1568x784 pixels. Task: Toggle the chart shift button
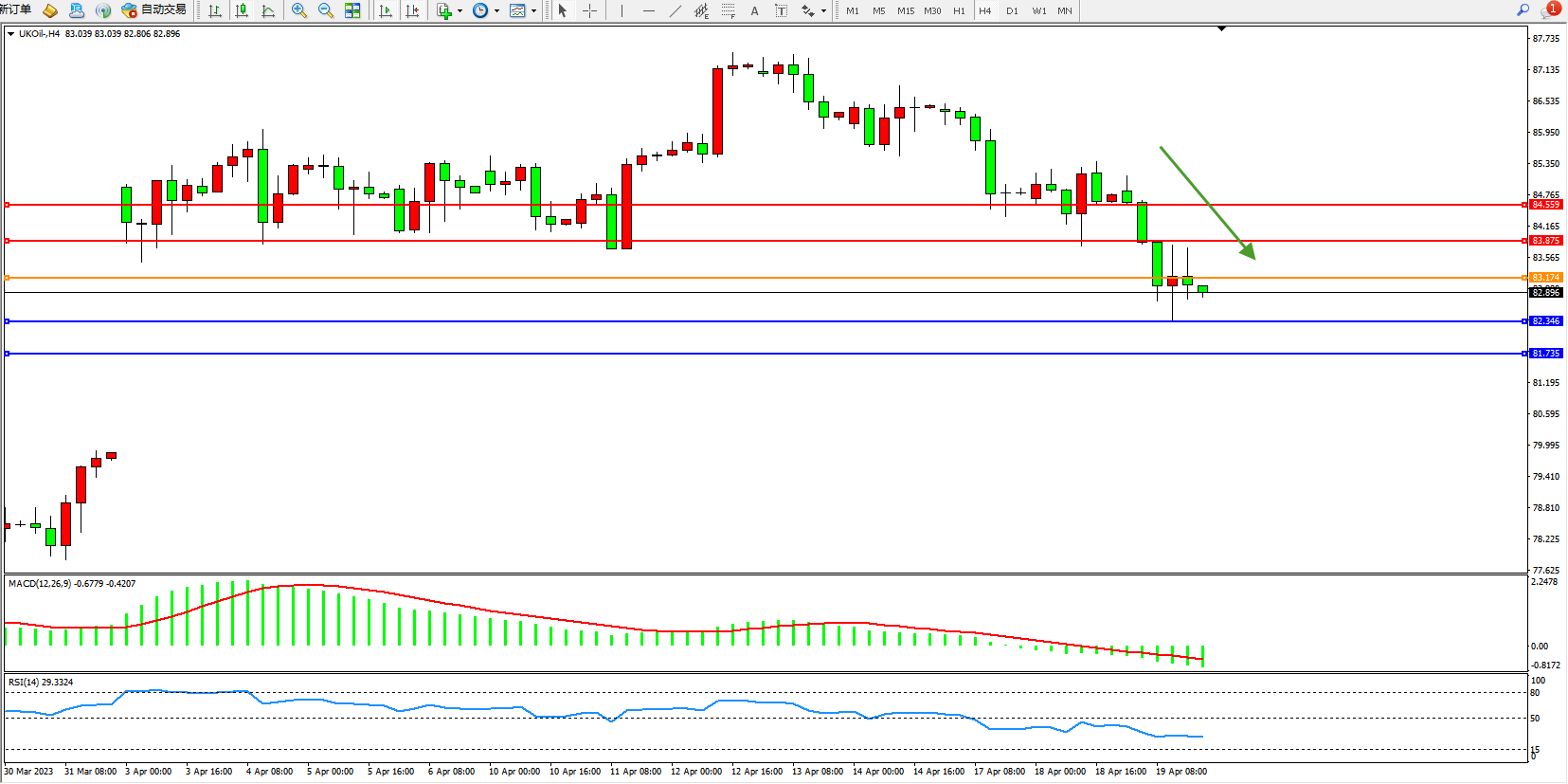tap(412, 10)
